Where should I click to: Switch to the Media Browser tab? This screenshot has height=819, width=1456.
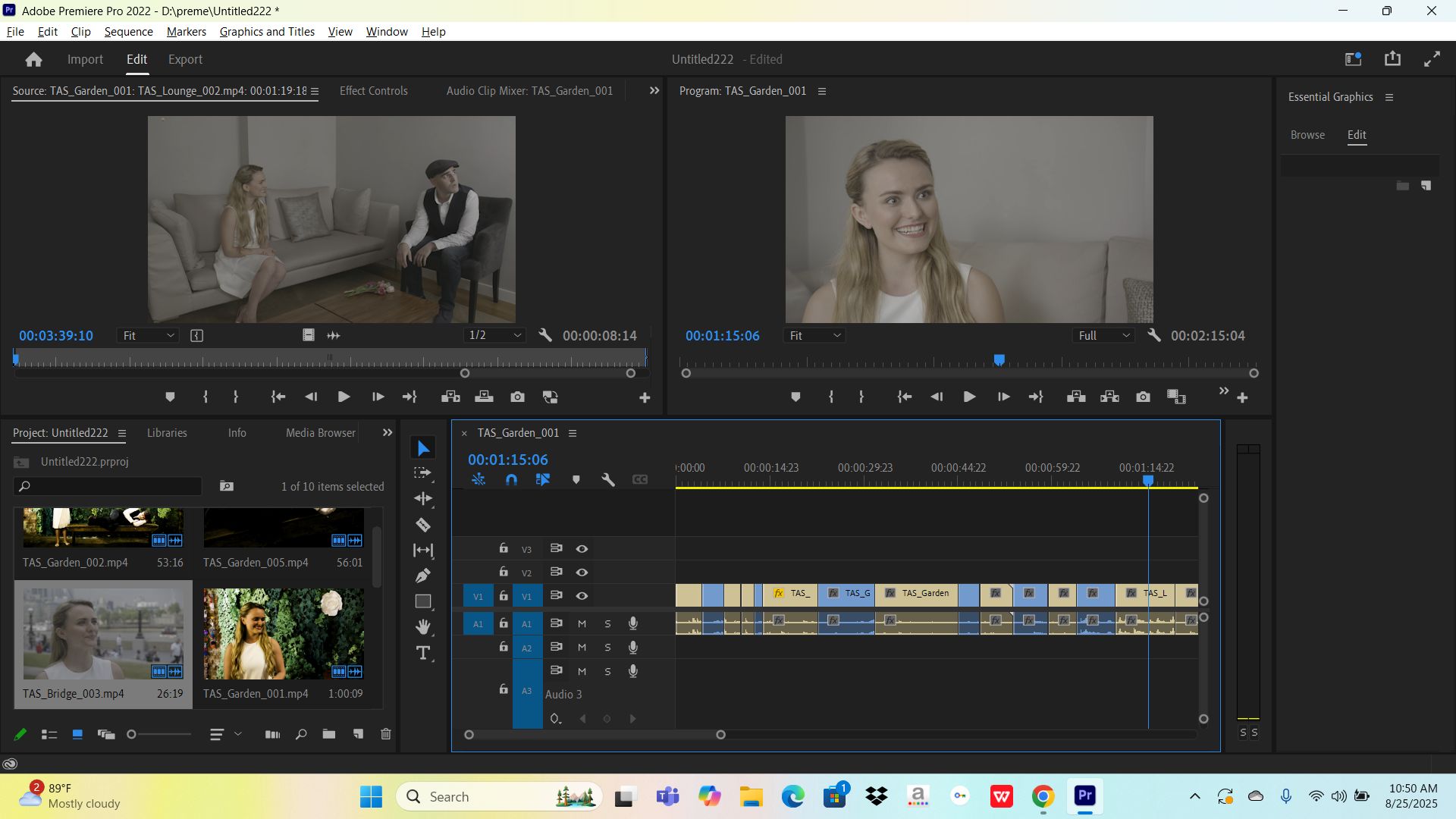coord(320,432)
